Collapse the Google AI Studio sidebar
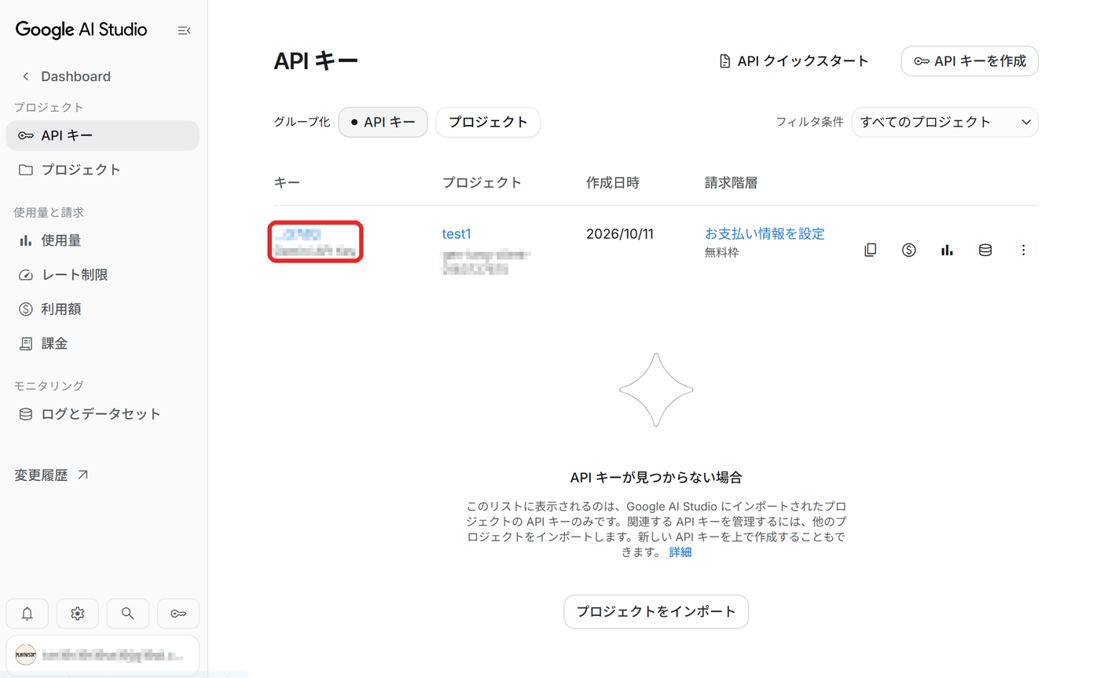The height and width of the screenshot is (678, 1100). tap(184, 30)
